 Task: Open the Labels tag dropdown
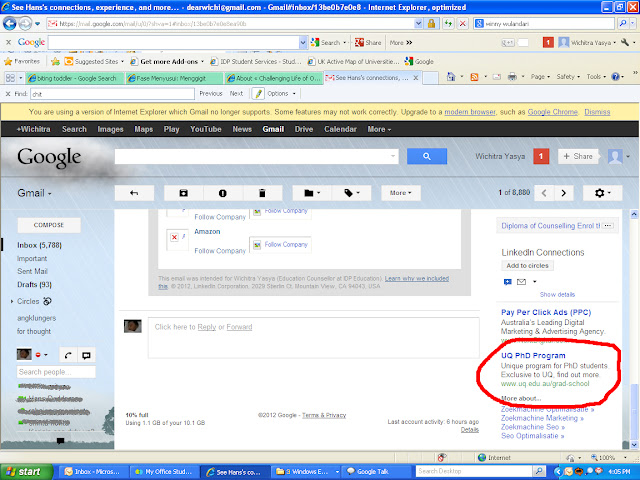[352, 193]
